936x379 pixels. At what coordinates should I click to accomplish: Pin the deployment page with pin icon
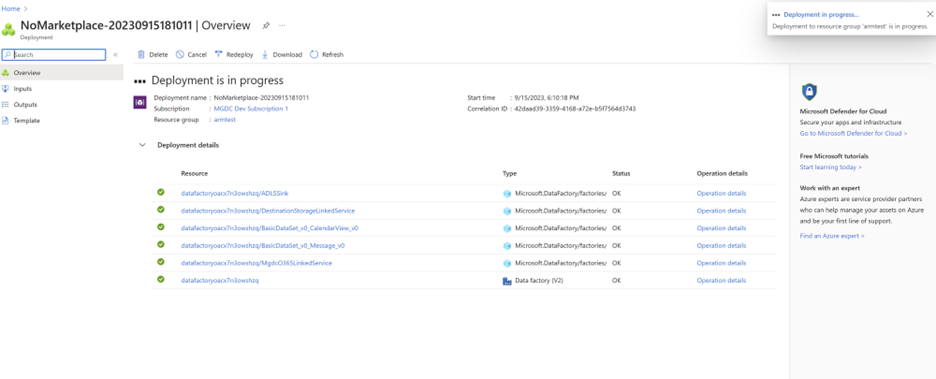(266, 25)
